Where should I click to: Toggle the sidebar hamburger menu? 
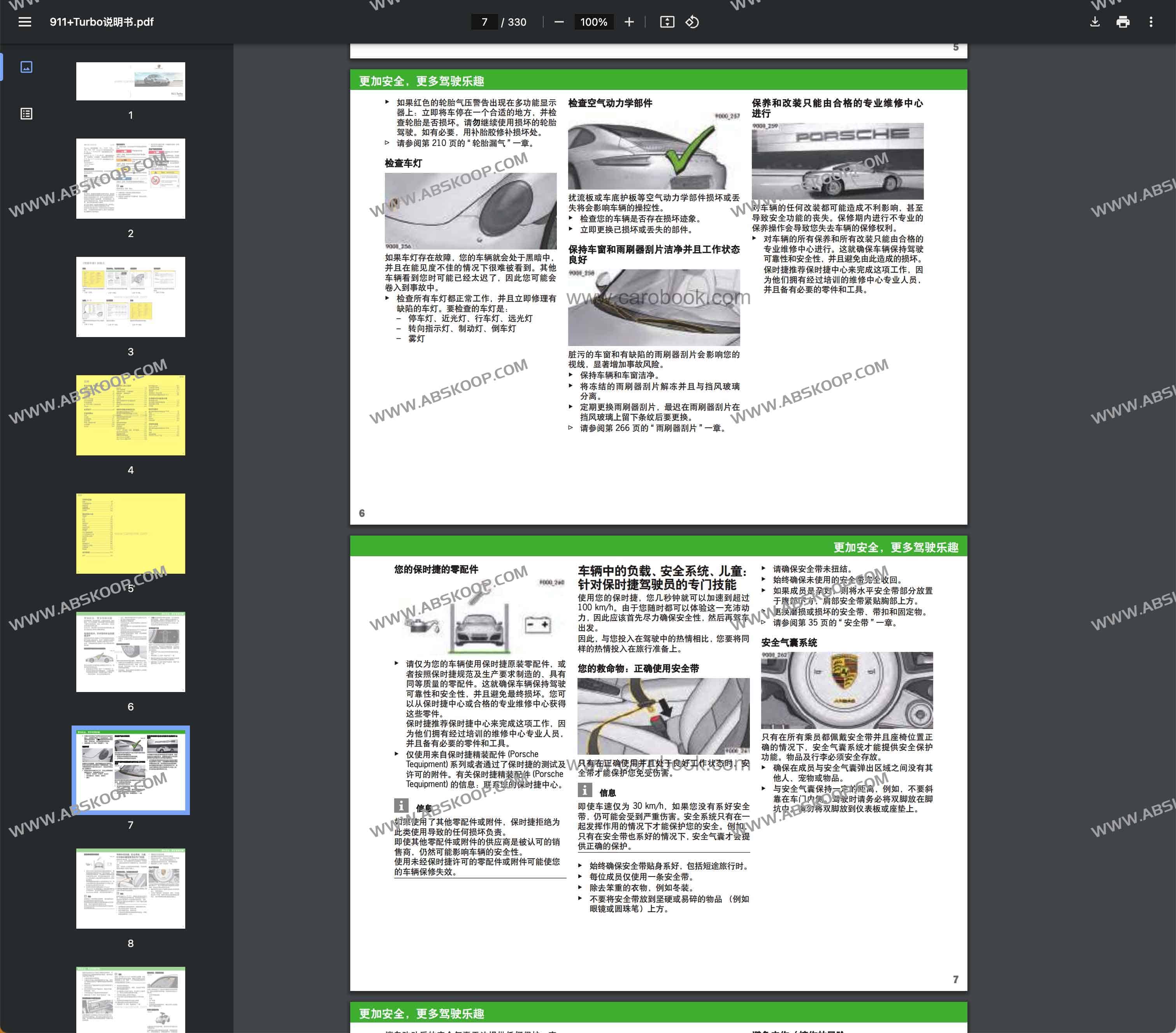(25, 22)
